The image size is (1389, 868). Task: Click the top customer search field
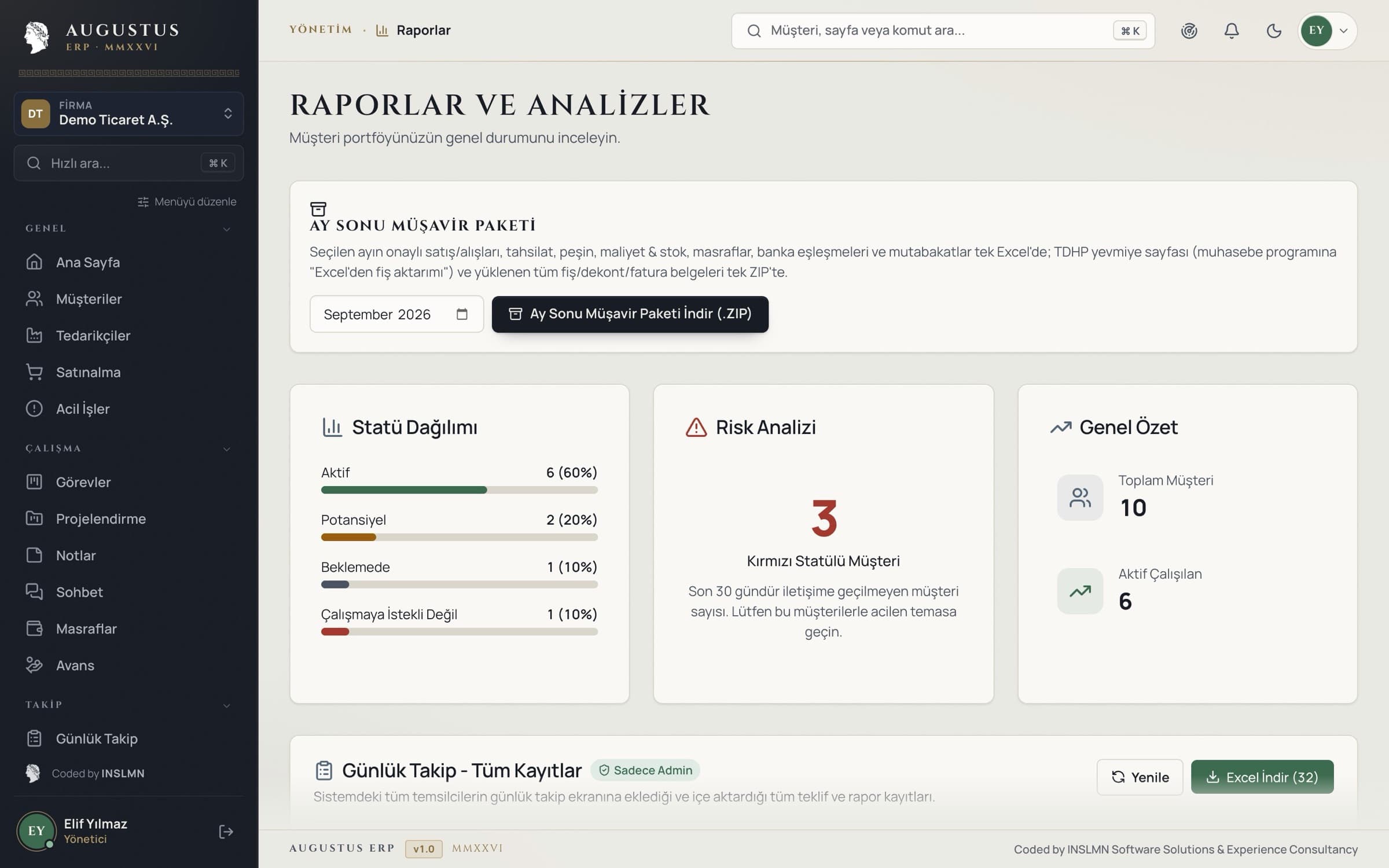click(943, 31)
